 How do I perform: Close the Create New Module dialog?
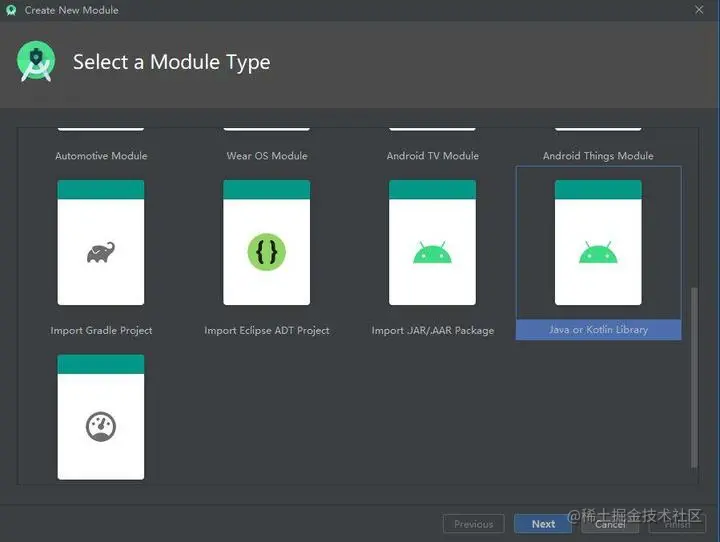(x=699, y=10)
